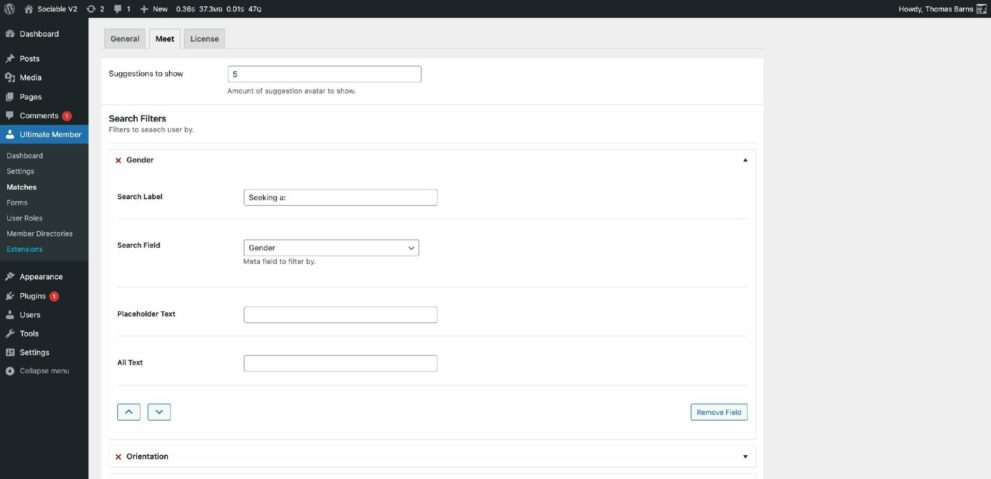Click the user avatar in admin bar

click(x=981, y=9)
